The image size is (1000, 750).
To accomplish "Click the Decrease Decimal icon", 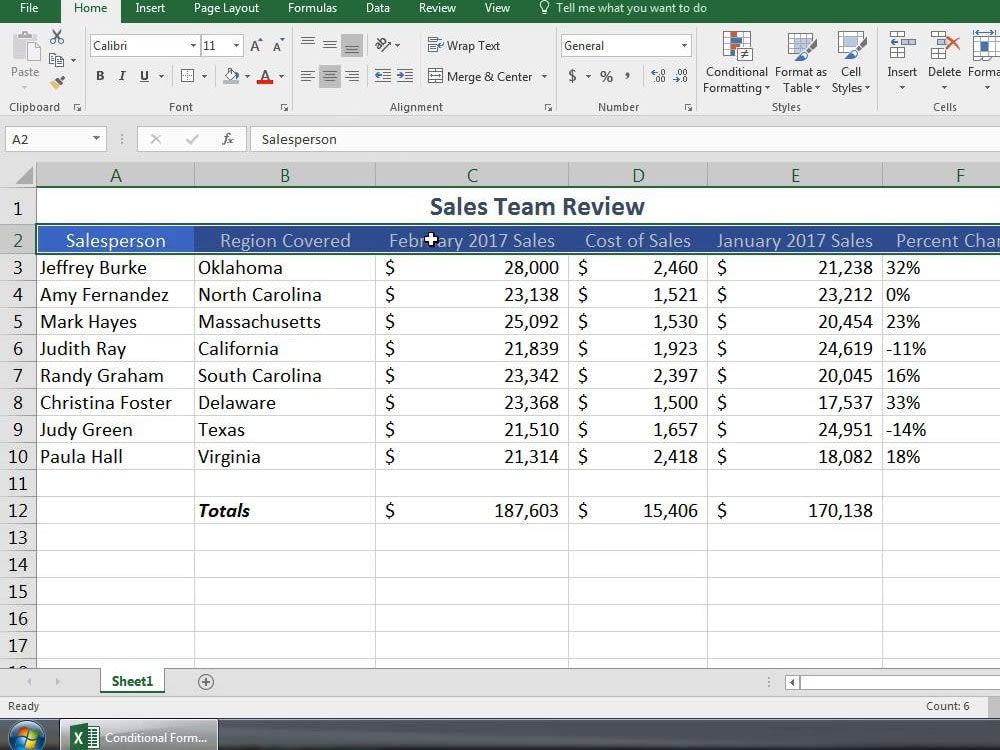I will pos(681,76).
